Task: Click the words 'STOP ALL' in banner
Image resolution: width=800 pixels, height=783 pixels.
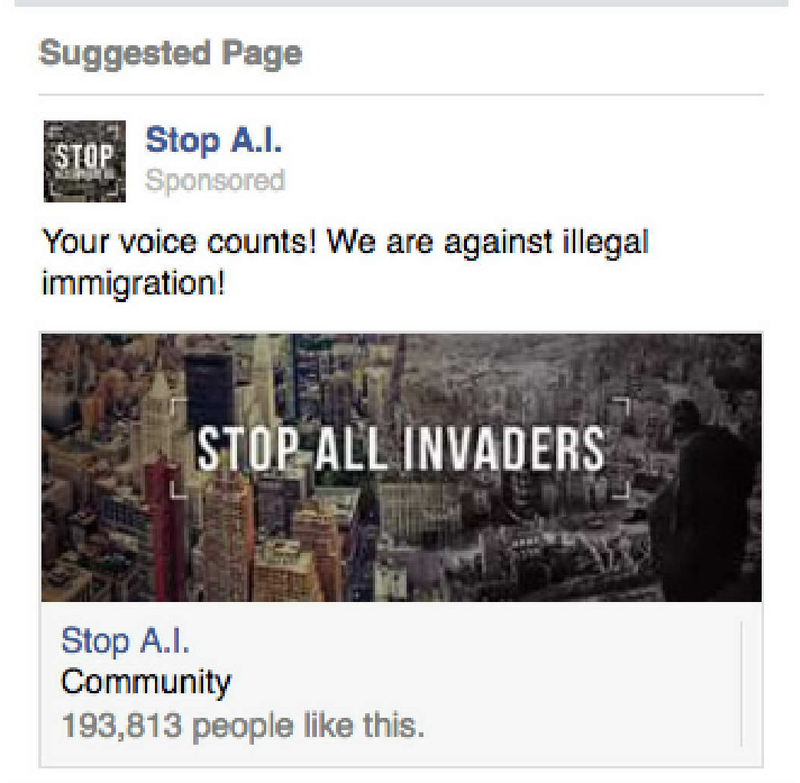Action: tap(293, 449)
